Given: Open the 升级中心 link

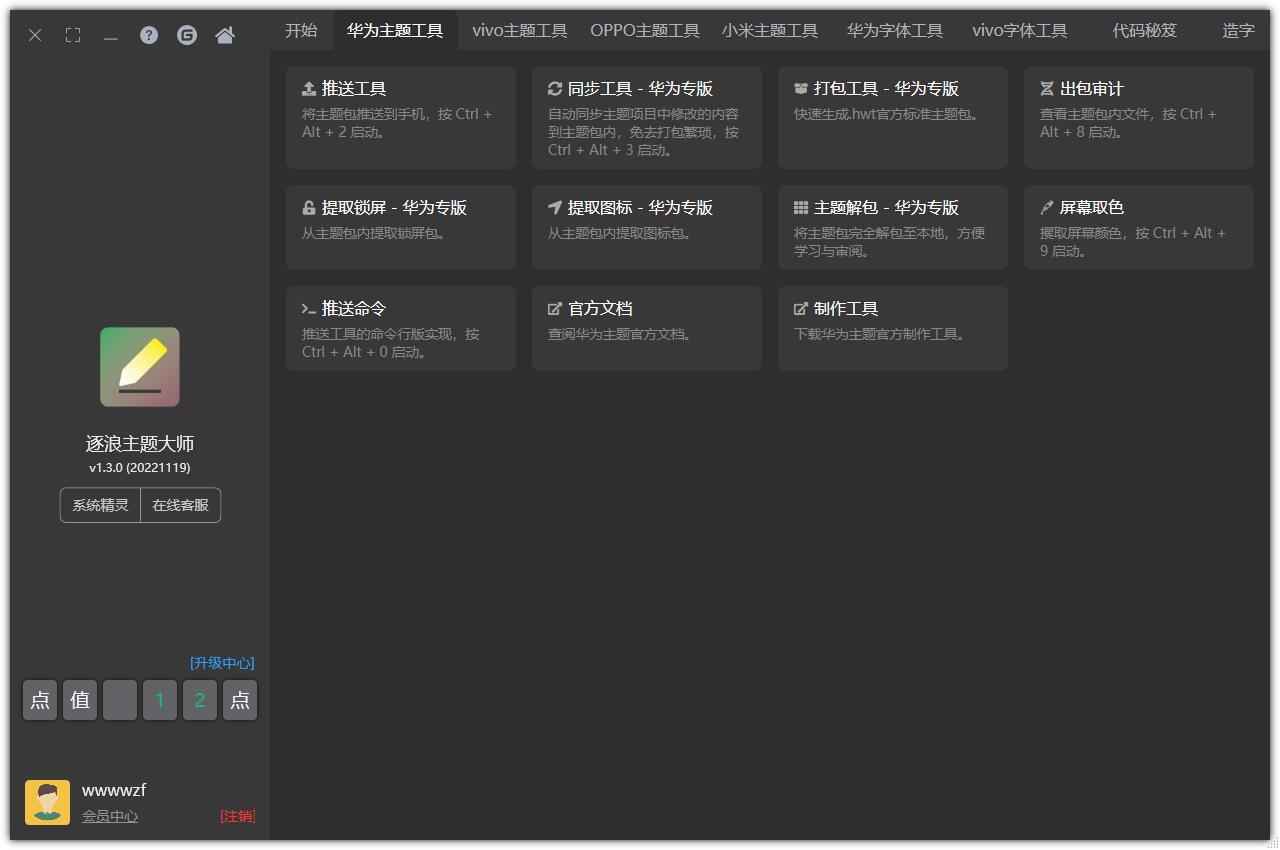Looking at the screenshot, I should [x=222, y=663].
